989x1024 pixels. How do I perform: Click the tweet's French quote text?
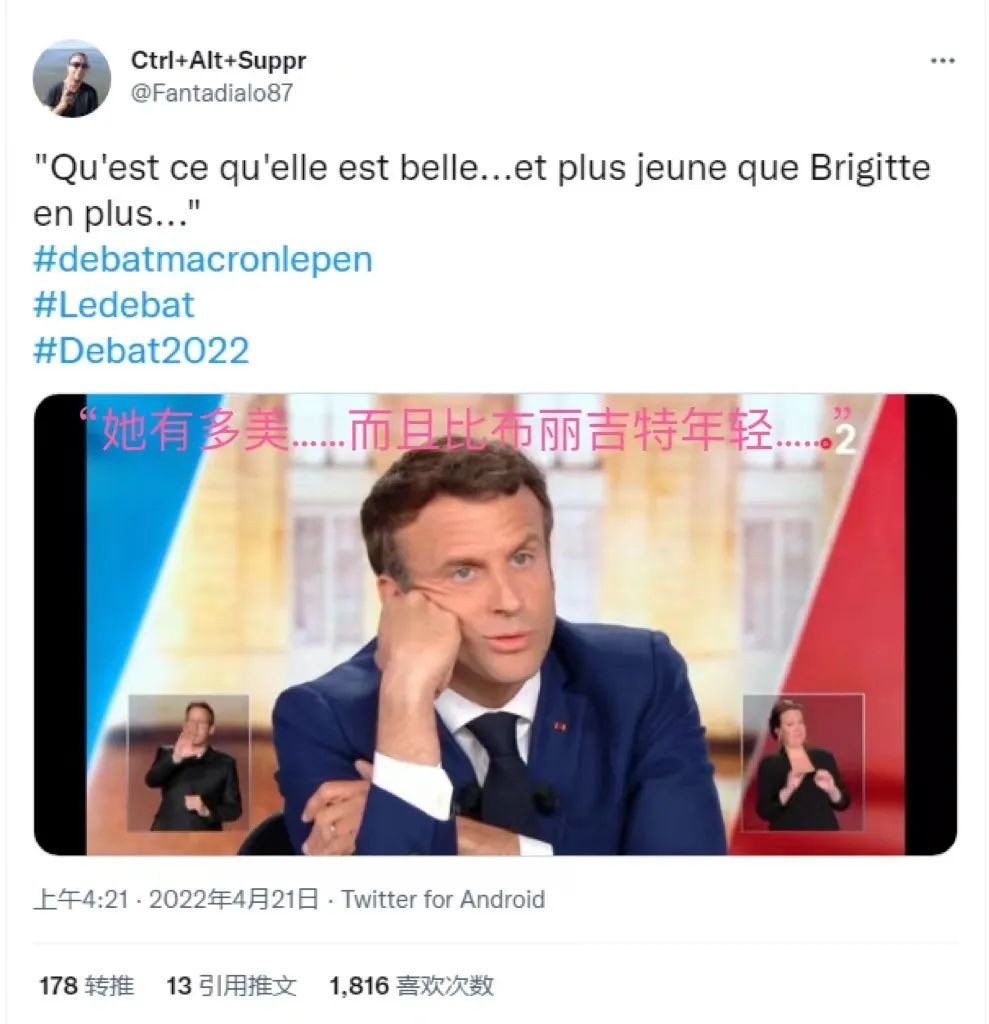pyautogui.click(x=481, y=191)
